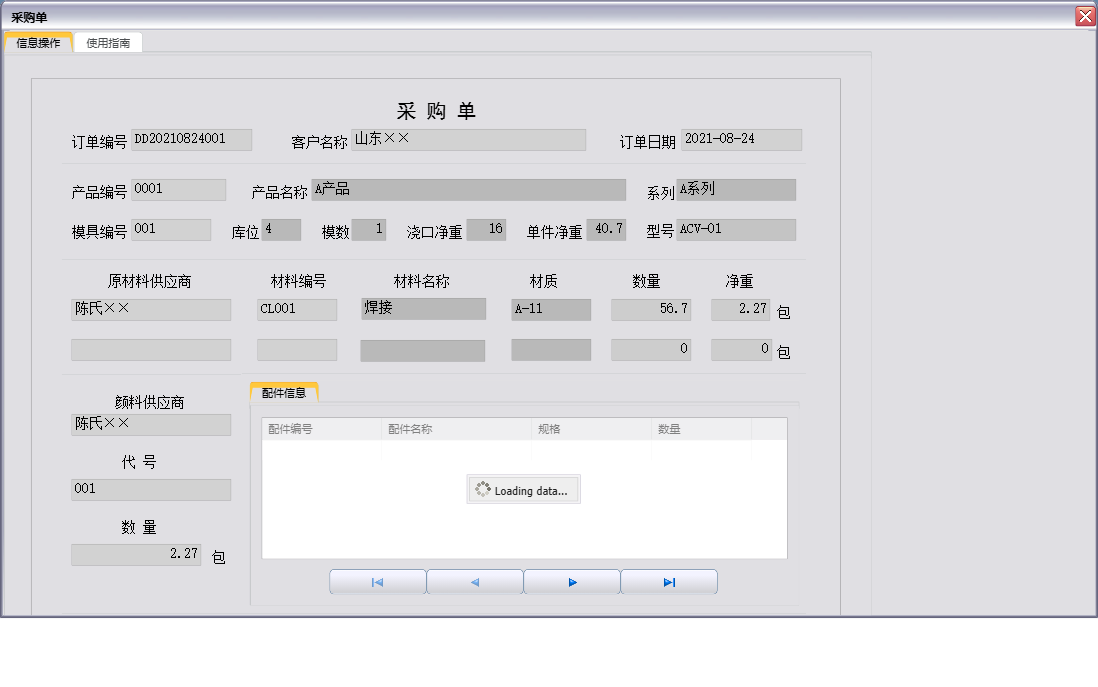Select the 代号 field showing 001
Viewport: 1098px width, 687px height.
coord(150,490)
